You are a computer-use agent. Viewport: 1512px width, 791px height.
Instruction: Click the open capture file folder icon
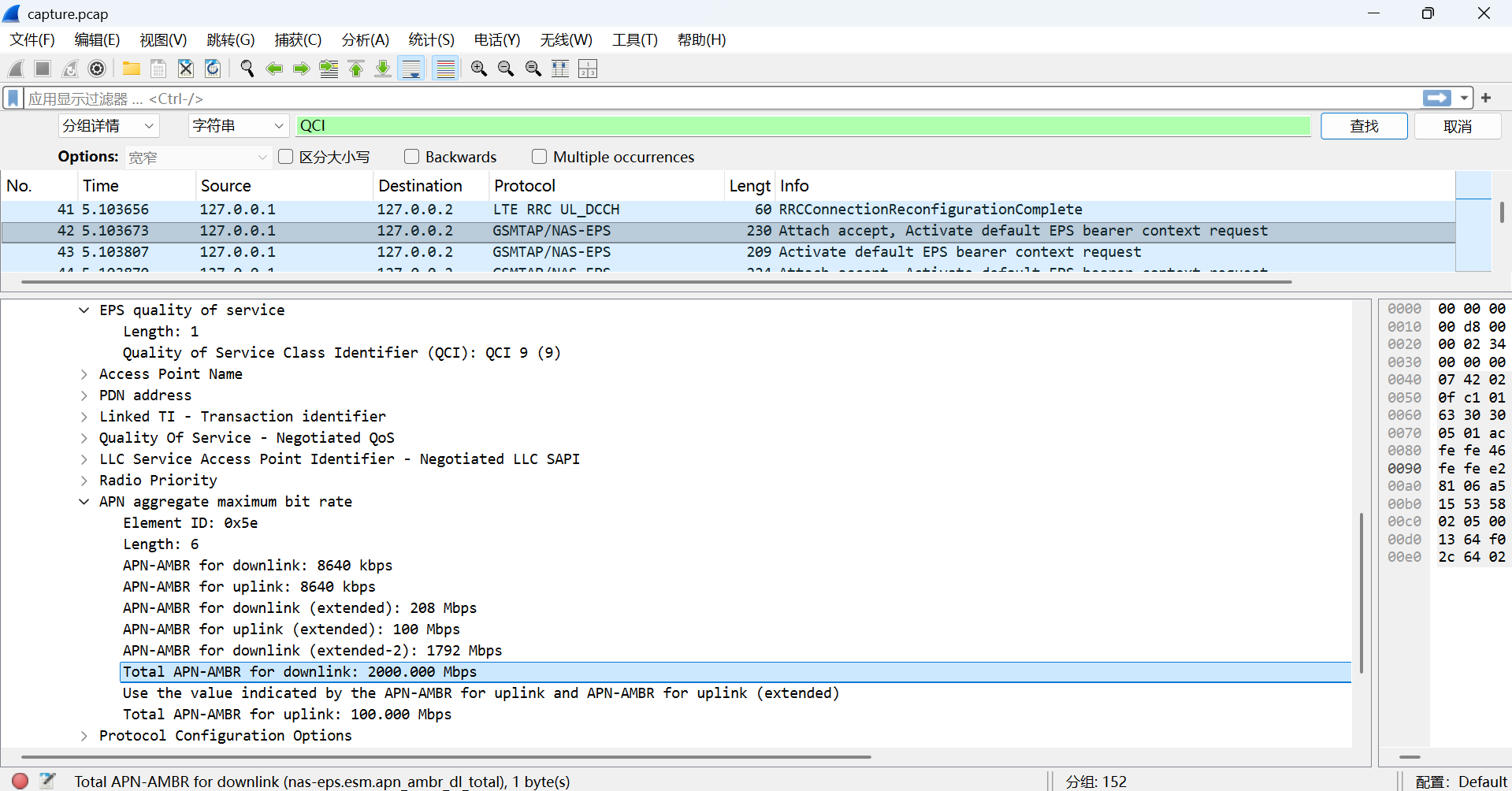click(131, 69)
